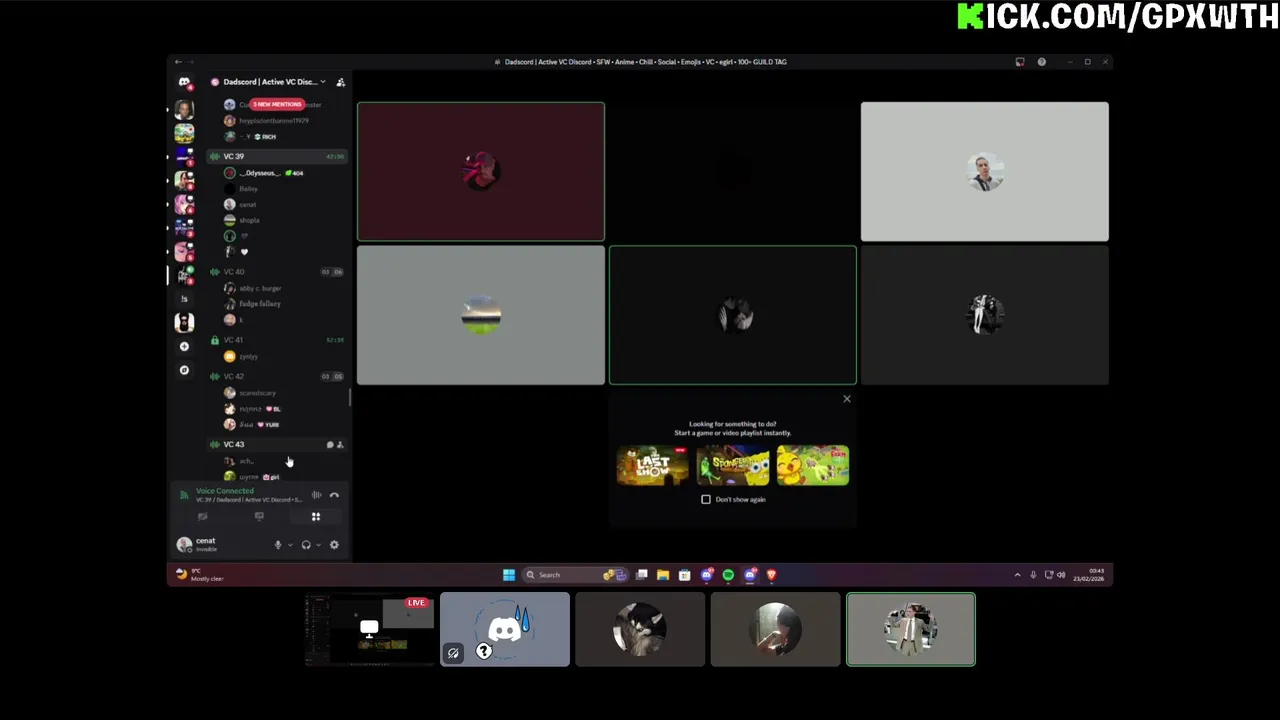The width and height of the screenshot is (1280, 720).
Task: Expand microphone input options arrow
Action: click(x=290, y=545)
